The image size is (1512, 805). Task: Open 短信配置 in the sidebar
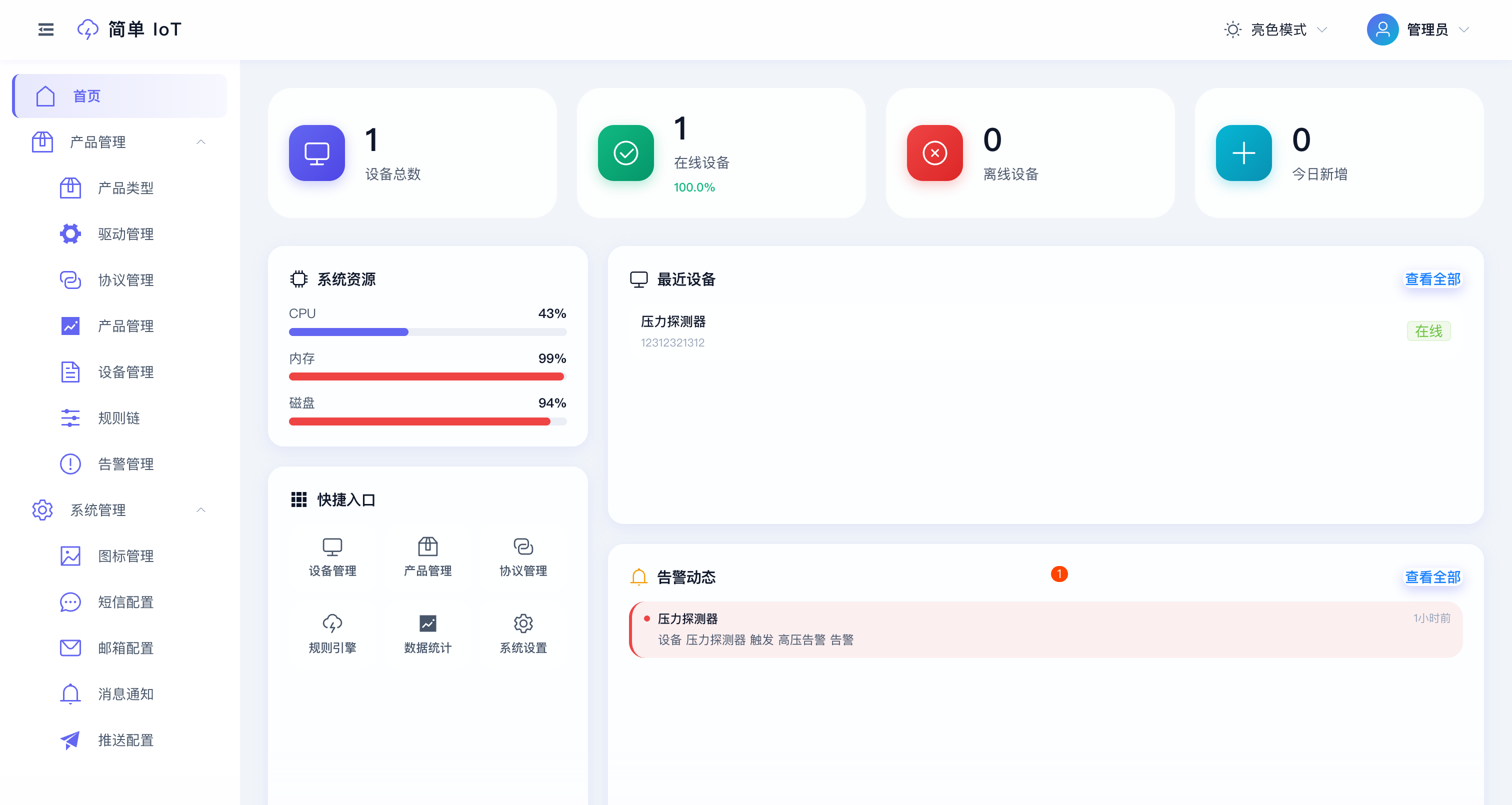[x=119, y=602]
